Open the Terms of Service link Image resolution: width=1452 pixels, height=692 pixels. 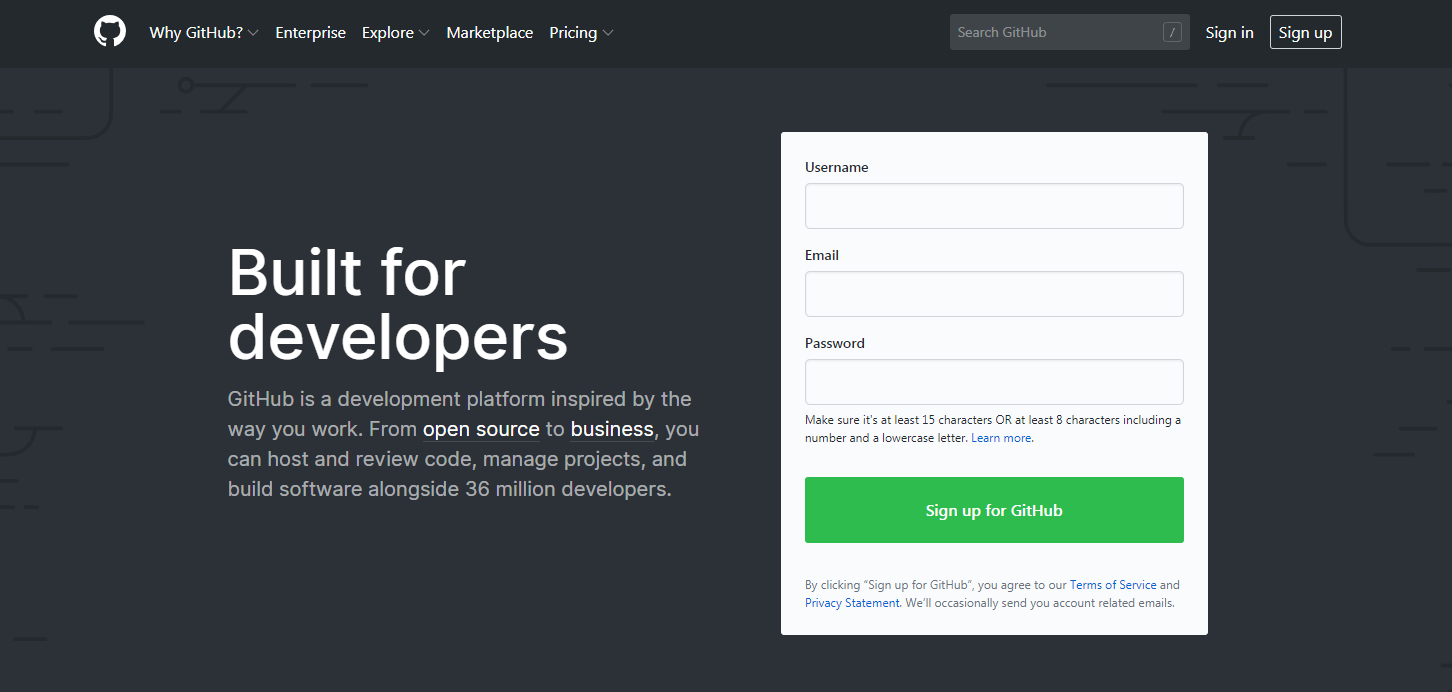click(x=1113, y=585)
